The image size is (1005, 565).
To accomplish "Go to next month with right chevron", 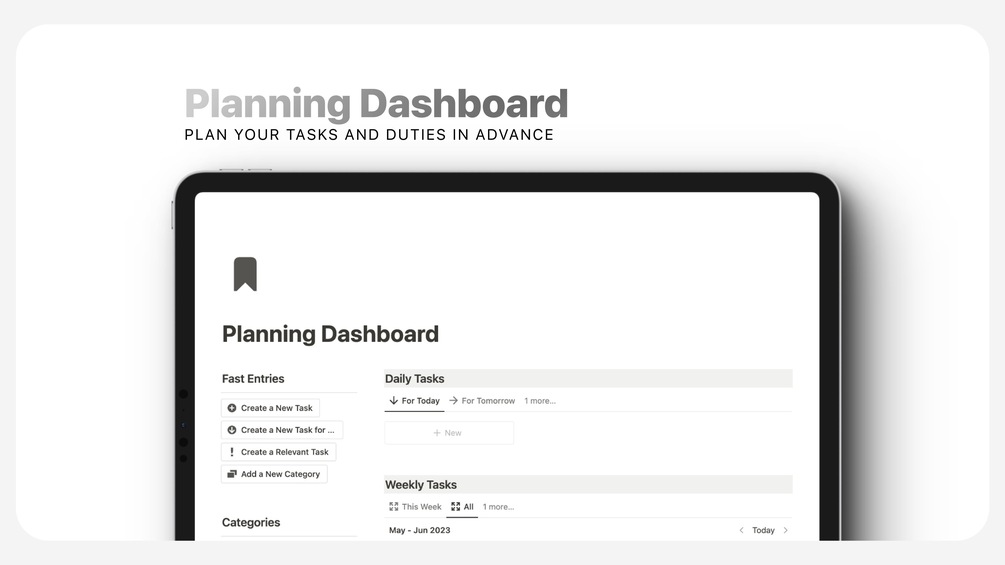I will 785,530.
